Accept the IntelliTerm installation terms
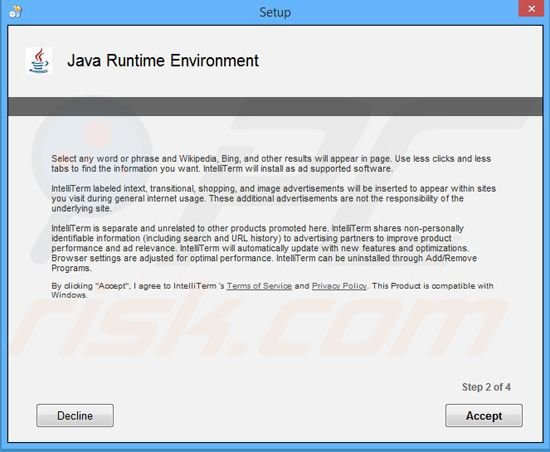 pyautogui.click(x=484, y=416)
